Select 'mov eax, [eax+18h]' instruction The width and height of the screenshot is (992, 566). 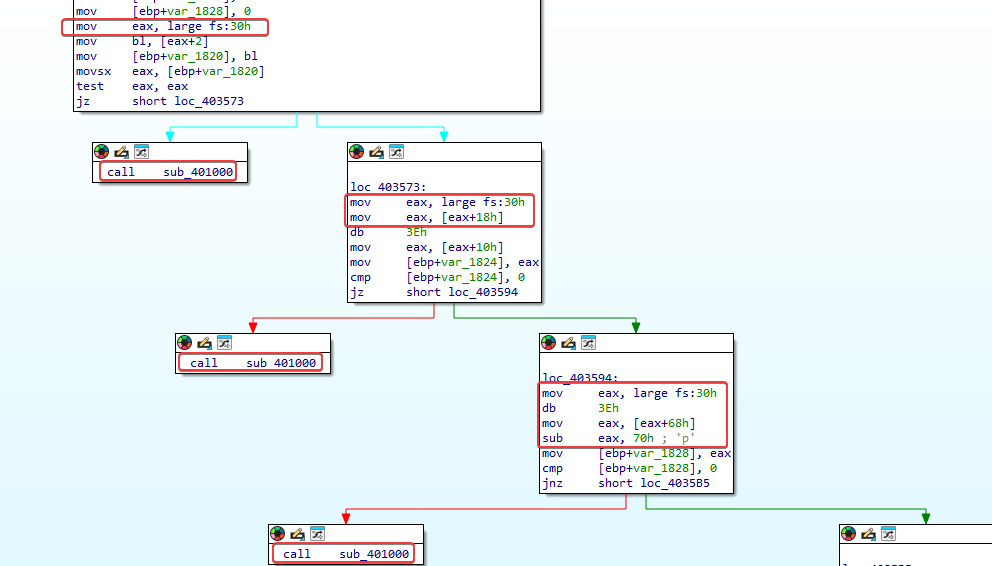coord(426,218)
